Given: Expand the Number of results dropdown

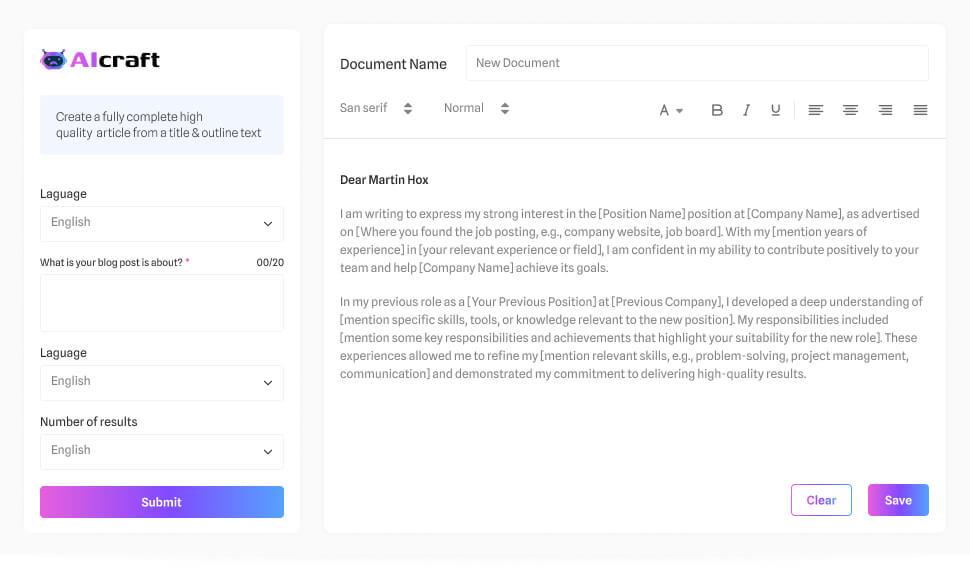Looking at the screenshot, I should click(161, 451).
